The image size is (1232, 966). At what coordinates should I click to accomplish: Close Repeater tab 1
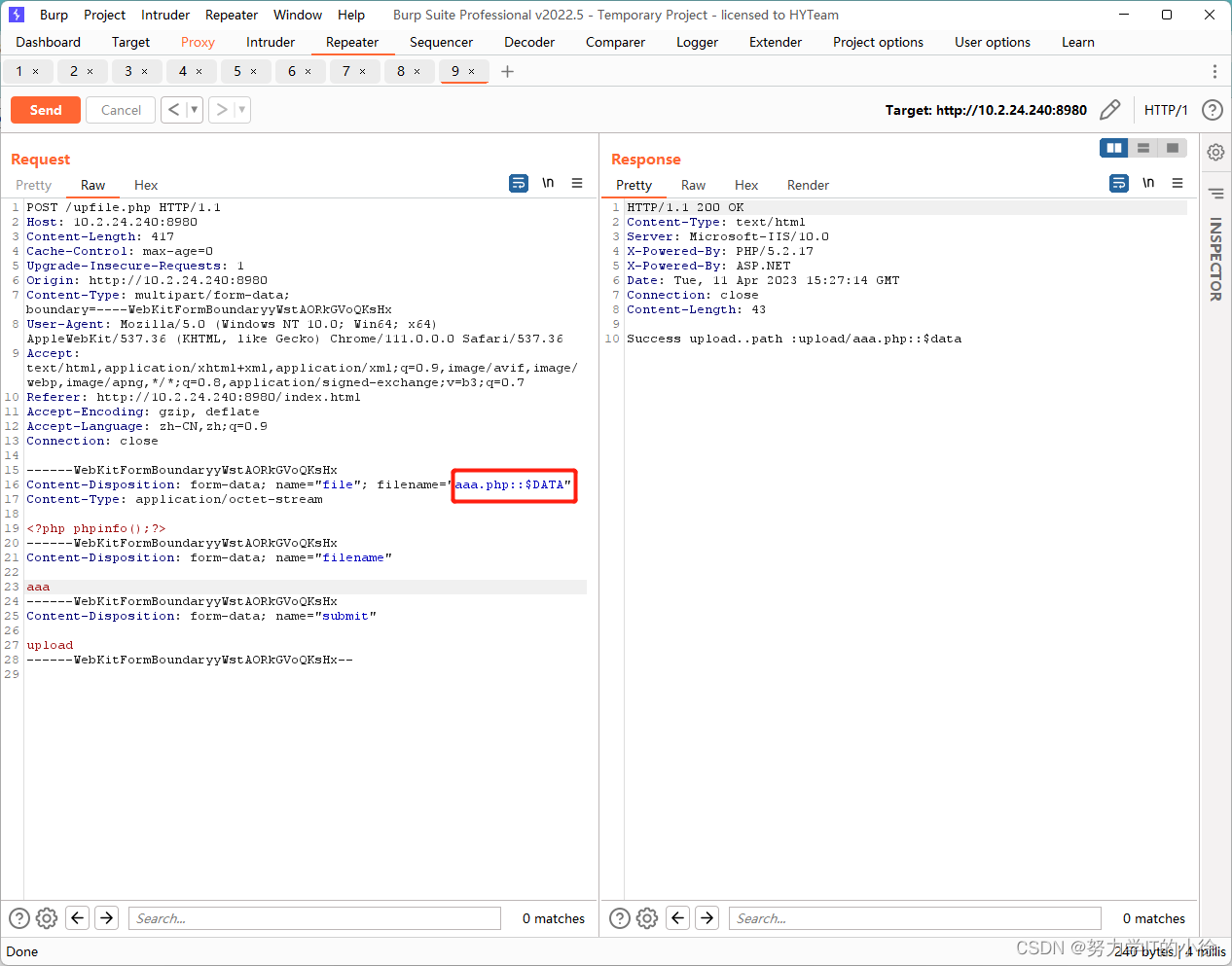coord(36,72)
